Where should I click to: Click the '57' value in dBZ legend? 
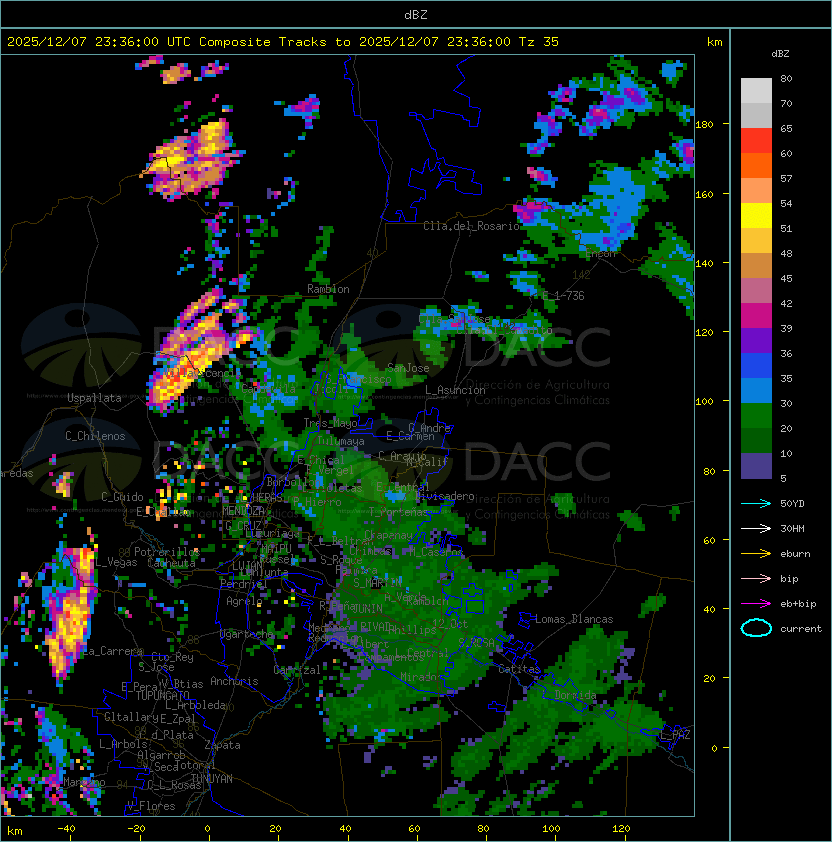coord(786,178)
